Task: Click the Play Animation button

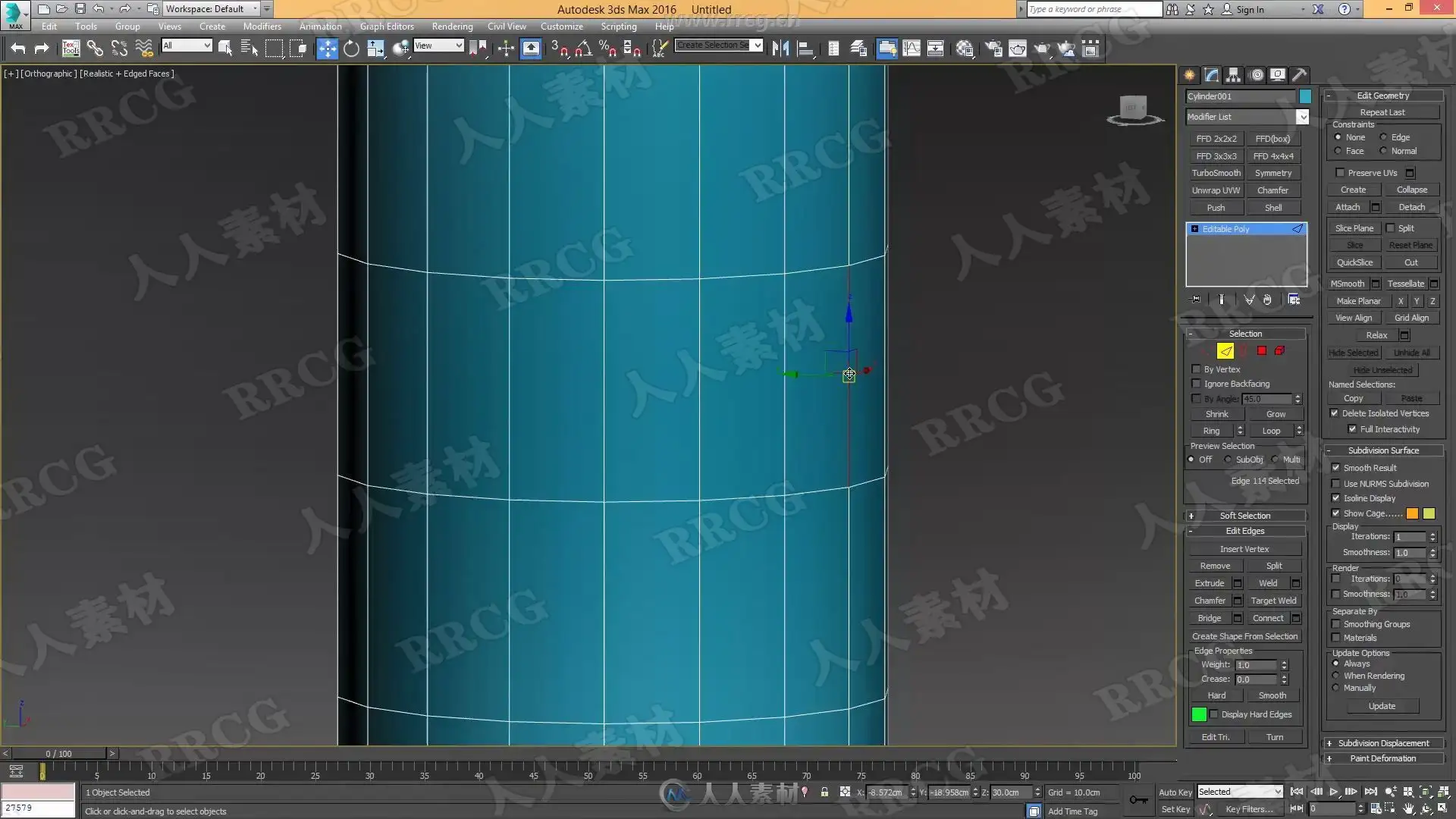Action: 1334,792
